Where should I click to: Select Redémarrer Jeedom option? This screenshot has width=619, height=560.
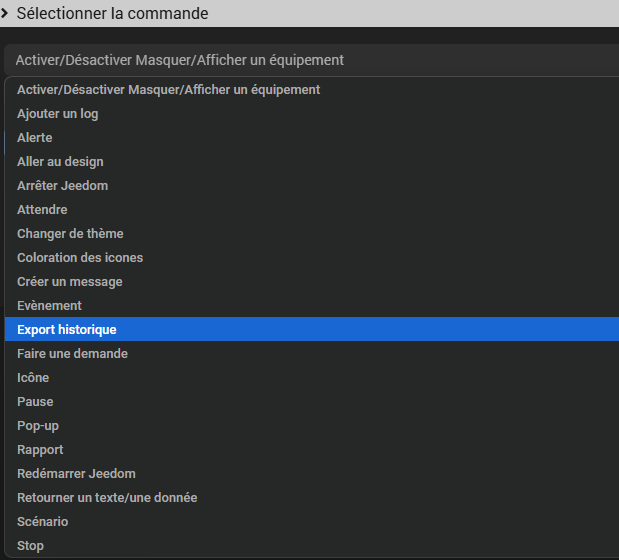[312, 474]
